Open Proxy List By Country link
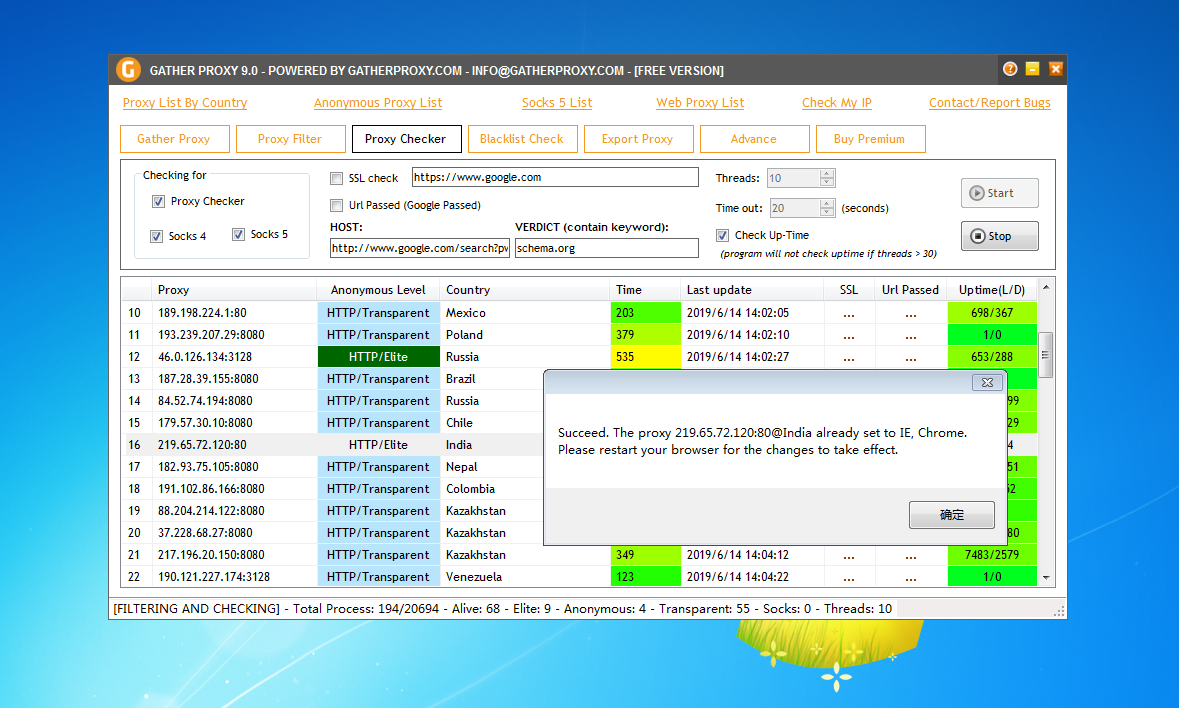The image size is (1179, 708). click(x=185, y=103)
